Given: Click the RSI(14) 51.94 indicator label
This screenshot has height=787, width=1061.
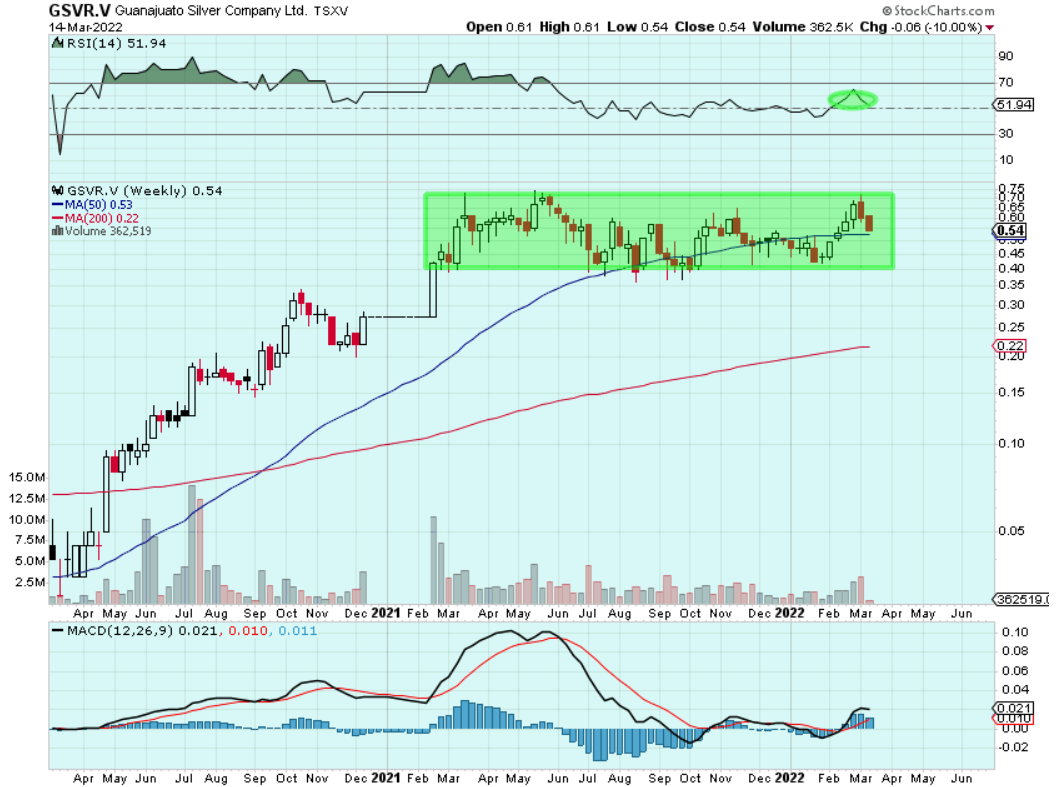Looking at the screenshot, I should click(116, 43).
